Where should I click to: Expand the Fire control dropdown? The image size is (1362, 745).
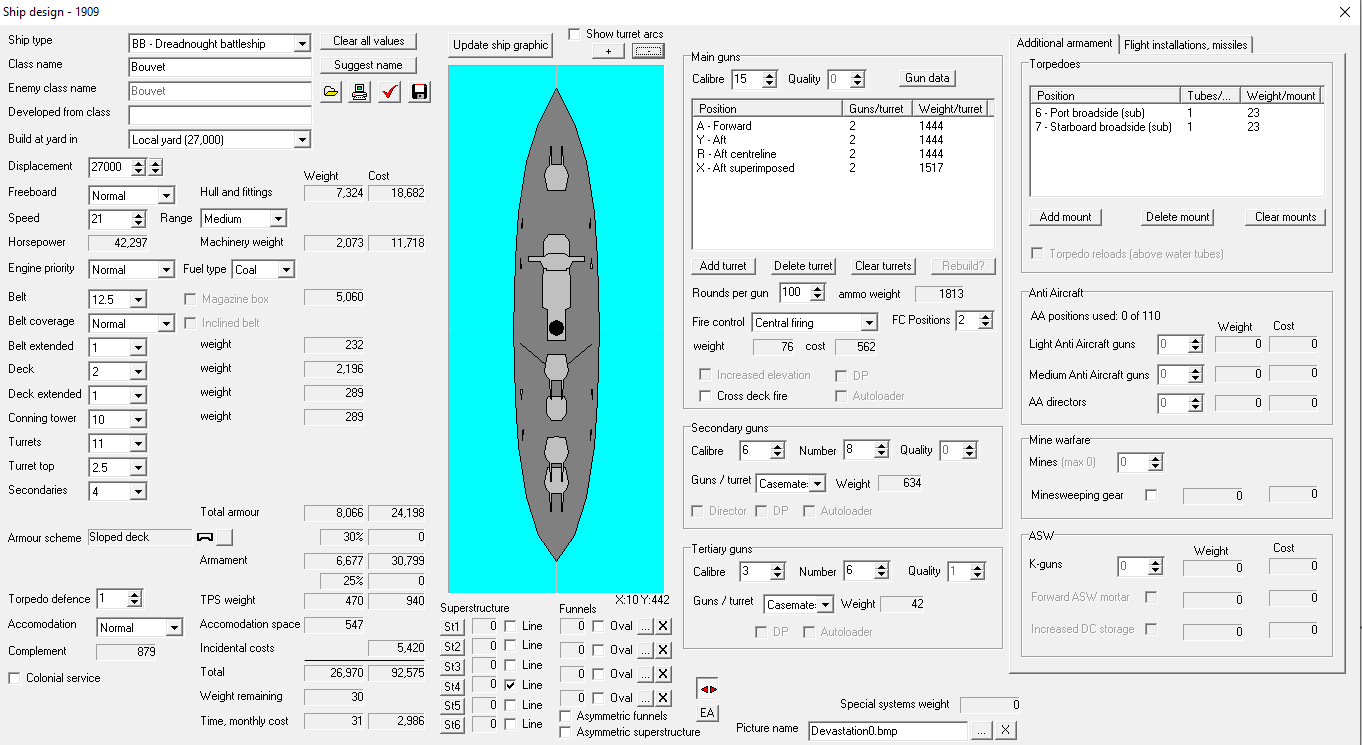click(868, 323)
